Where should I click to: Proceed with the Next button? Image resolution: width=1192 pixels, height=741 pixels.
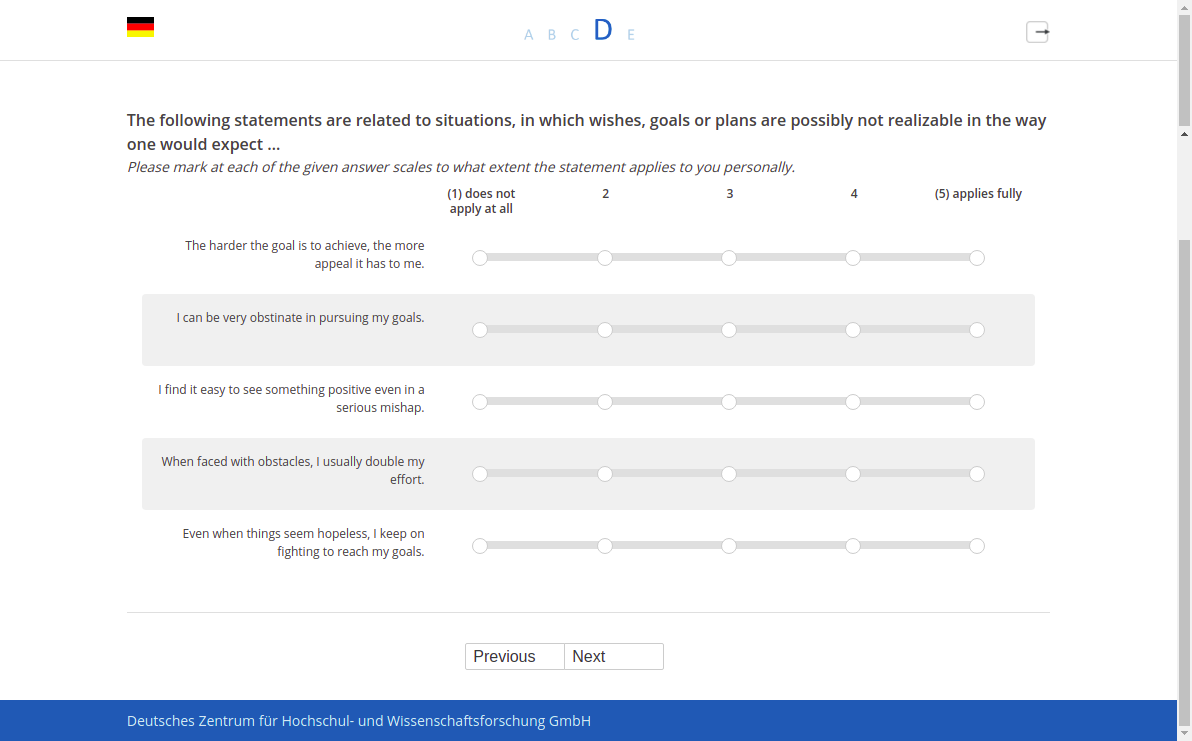point(614,657)
